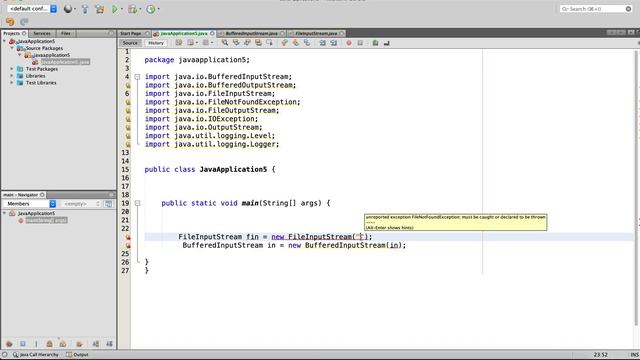Close the JavaApplication5.java tab
The image size is (640, 360).
click(212, 33)
